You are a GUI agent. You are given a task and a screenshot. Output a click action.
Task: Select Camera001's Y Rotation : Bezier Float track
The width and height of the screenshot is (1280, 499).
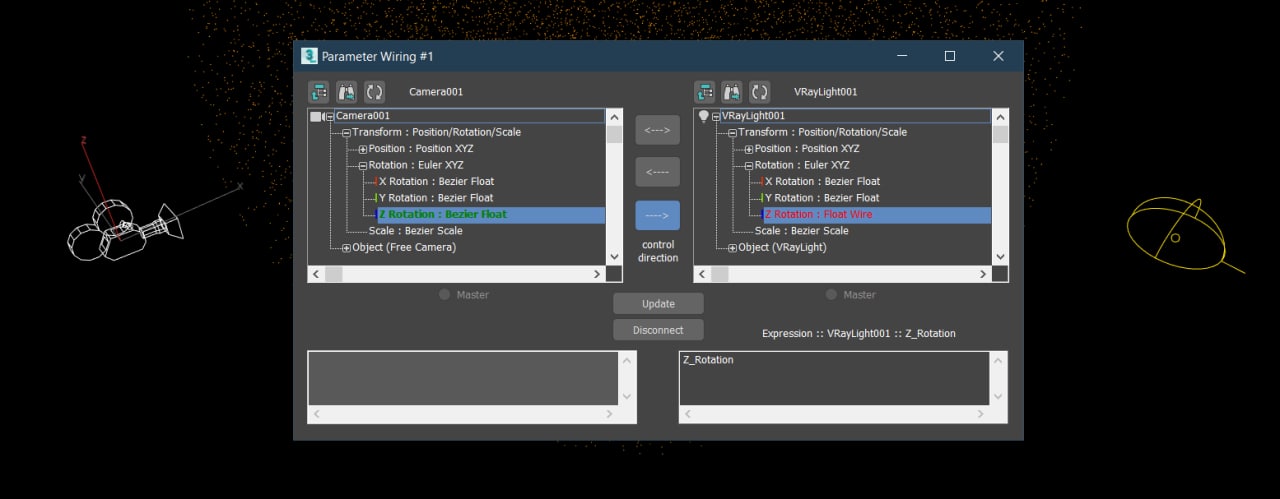click(436, 198)
